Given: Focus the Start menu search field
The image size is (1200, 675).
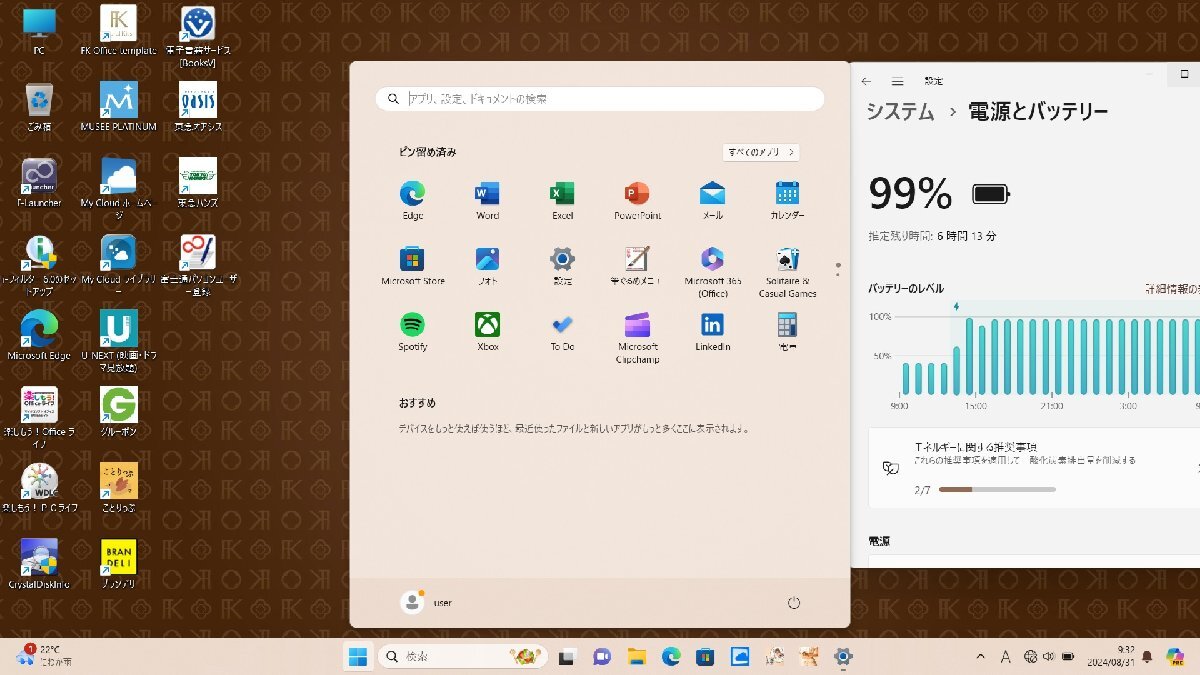Looking at the screenshot, I should [x=600, y=99].
